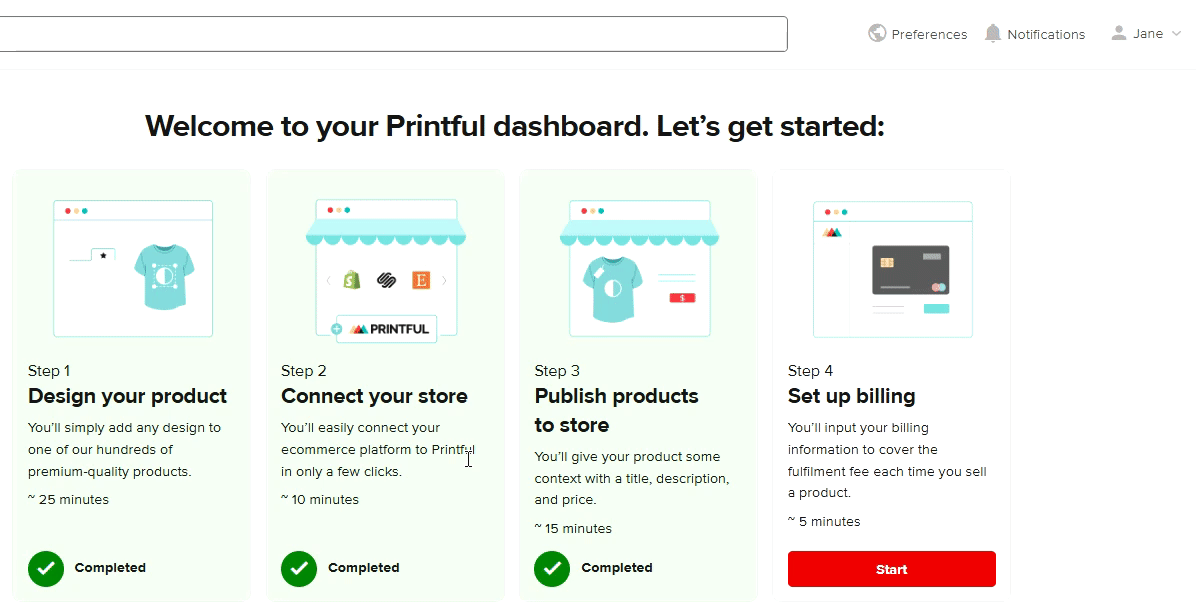Expand the Jane account dropdown arrow

(1176, 34)
